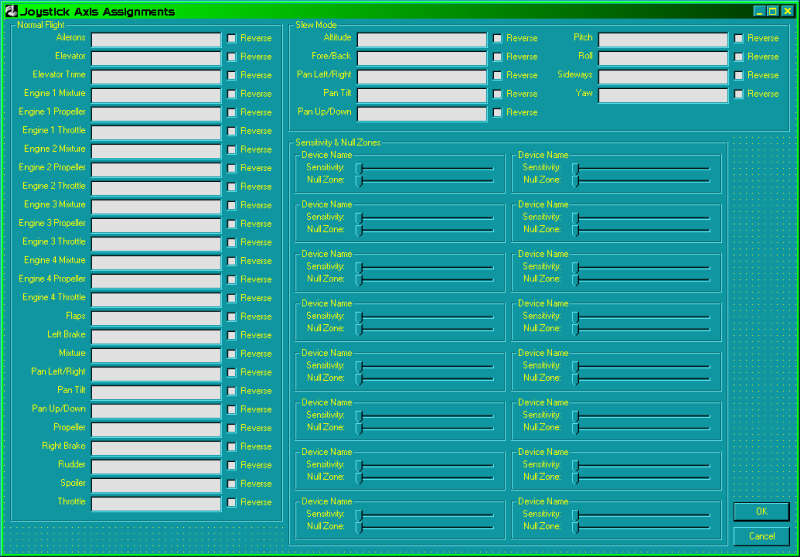The width and height of the screenshot is (800, 557).
Task: Enable Reverse for Engine 1 Throttle
Action: [232, 131]
